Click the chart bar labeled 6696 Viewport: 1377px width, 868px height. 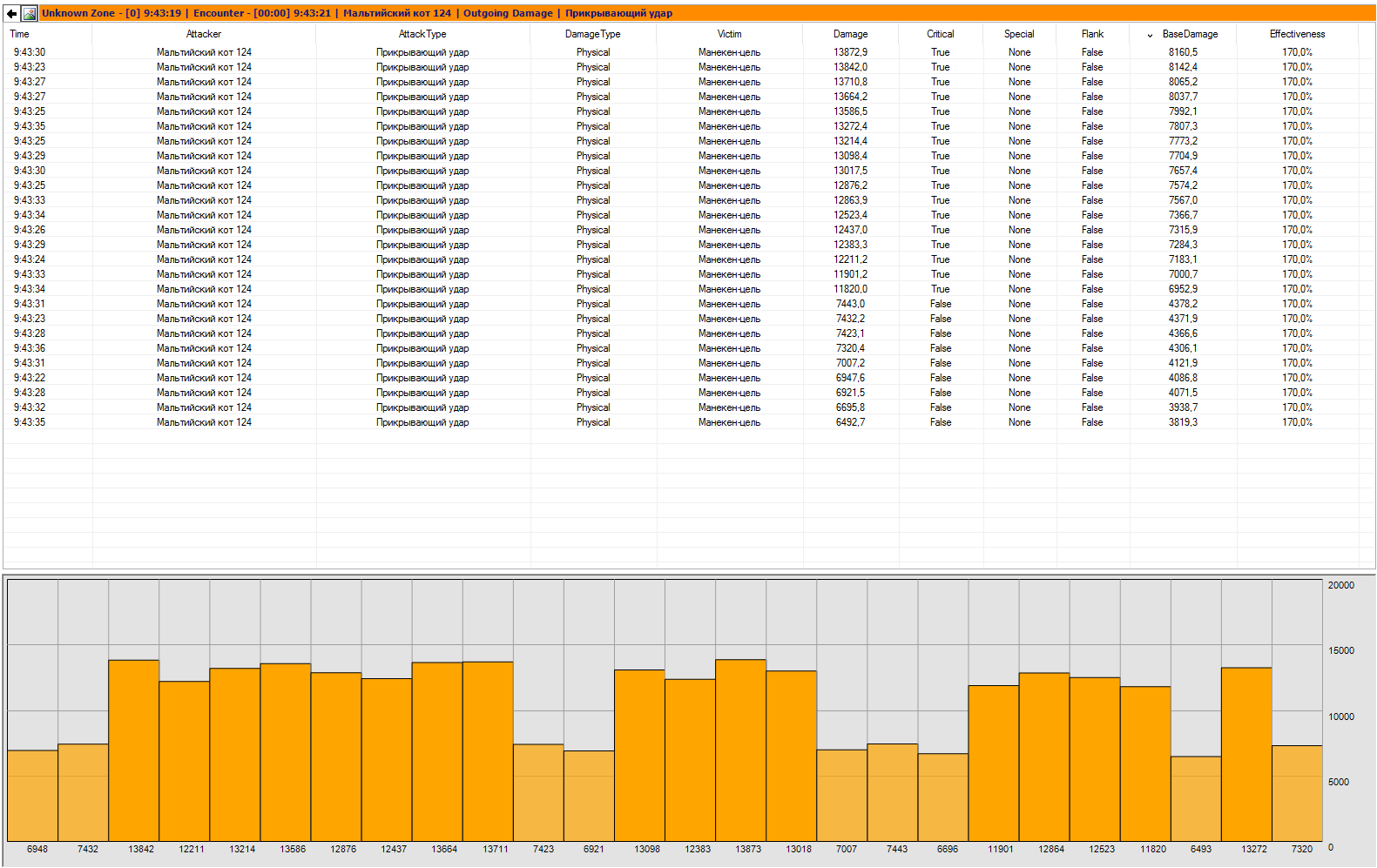coord(943,797)
